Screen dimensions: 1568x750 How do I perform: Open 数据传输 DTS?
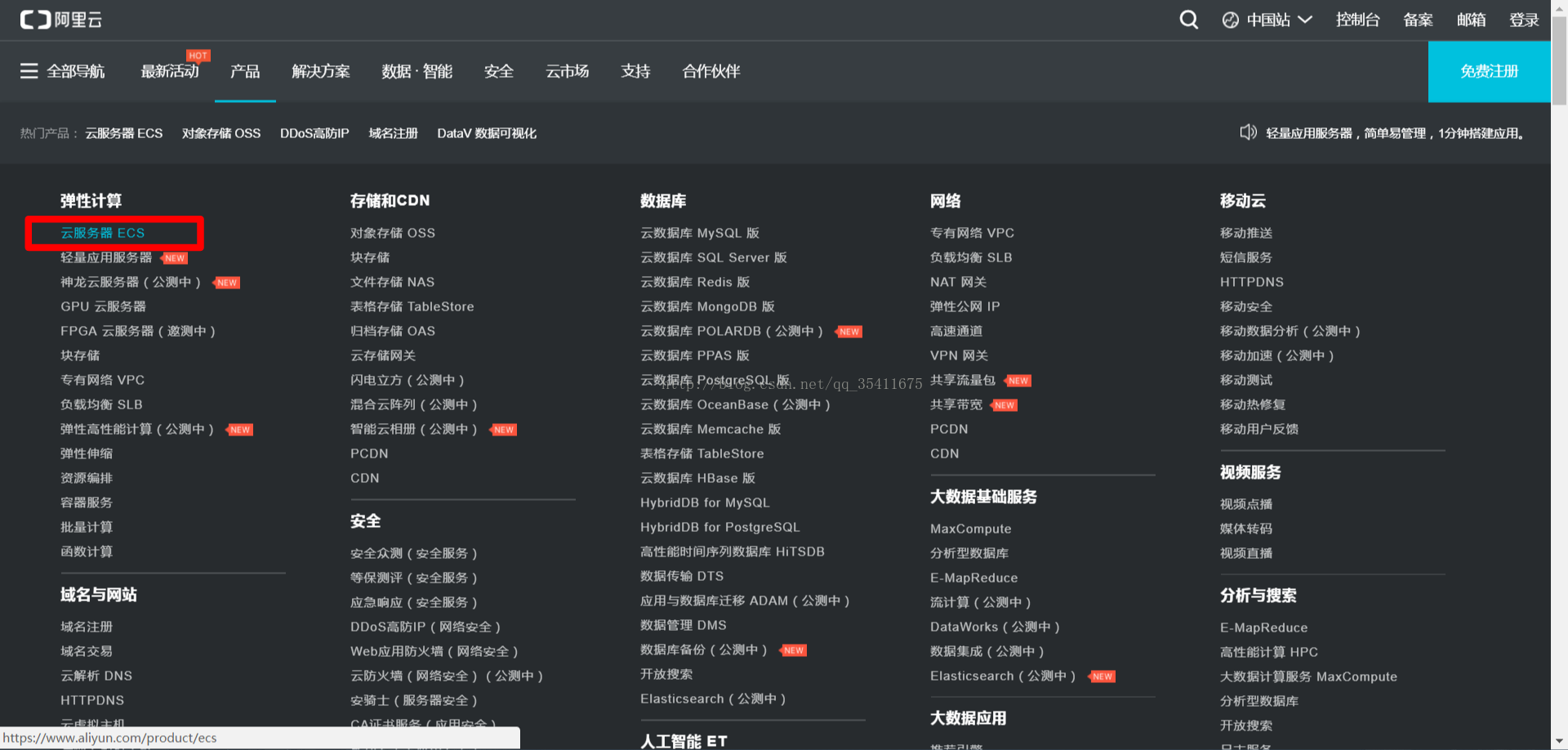coord(682,576)
